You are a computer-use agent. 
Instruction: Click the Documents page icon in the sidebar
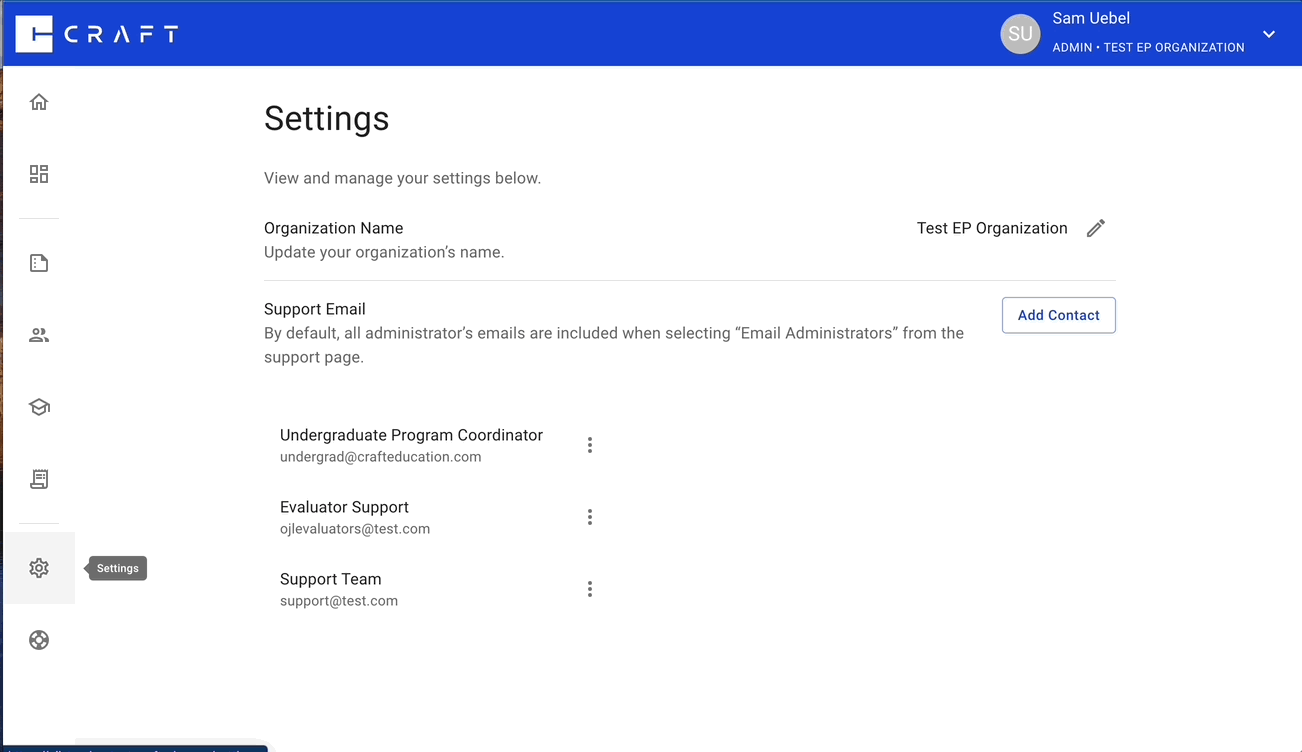tap(38, 262)
